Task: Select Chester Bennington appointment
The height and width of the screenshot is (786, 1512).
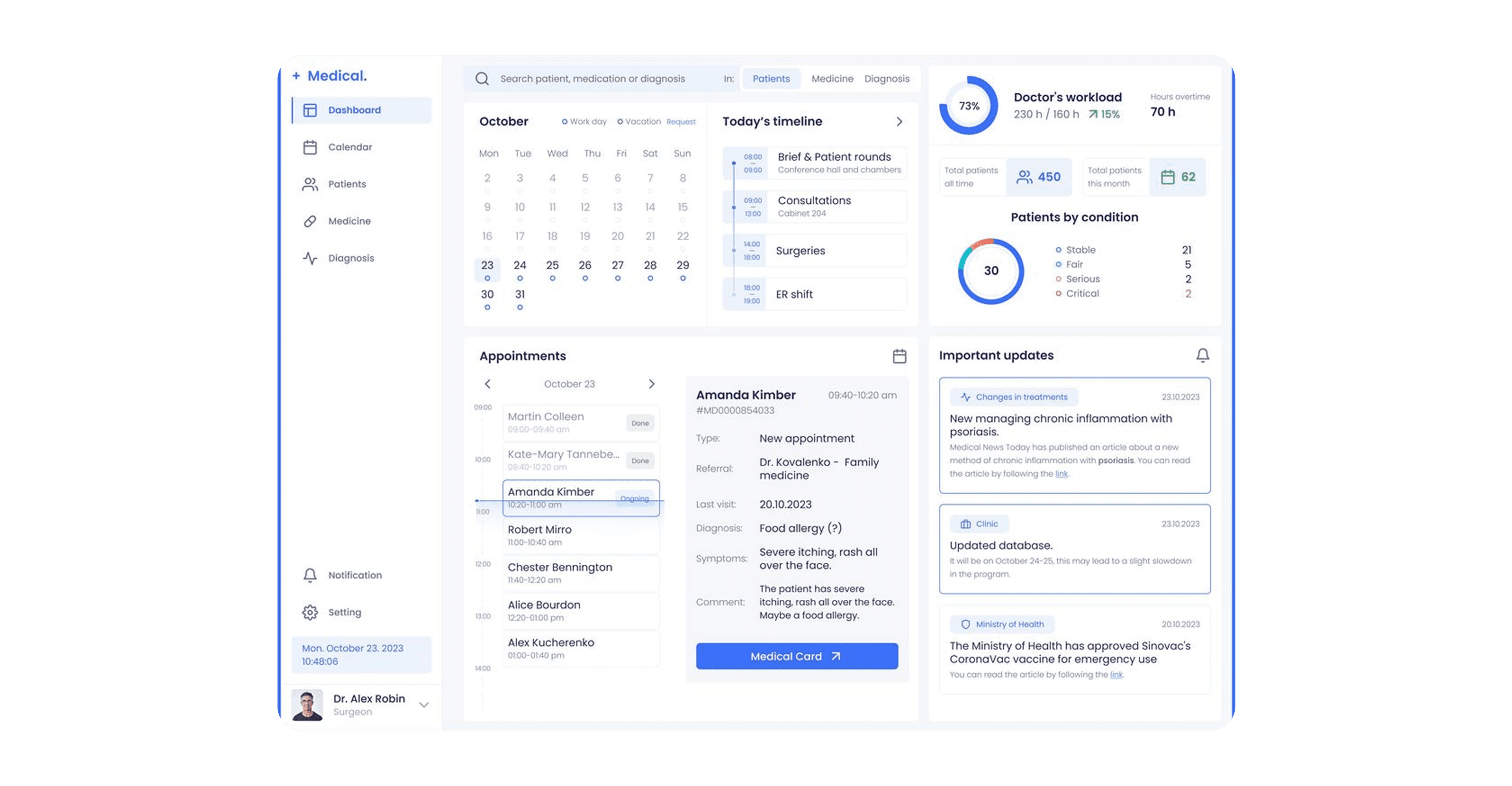Action: 581,573
